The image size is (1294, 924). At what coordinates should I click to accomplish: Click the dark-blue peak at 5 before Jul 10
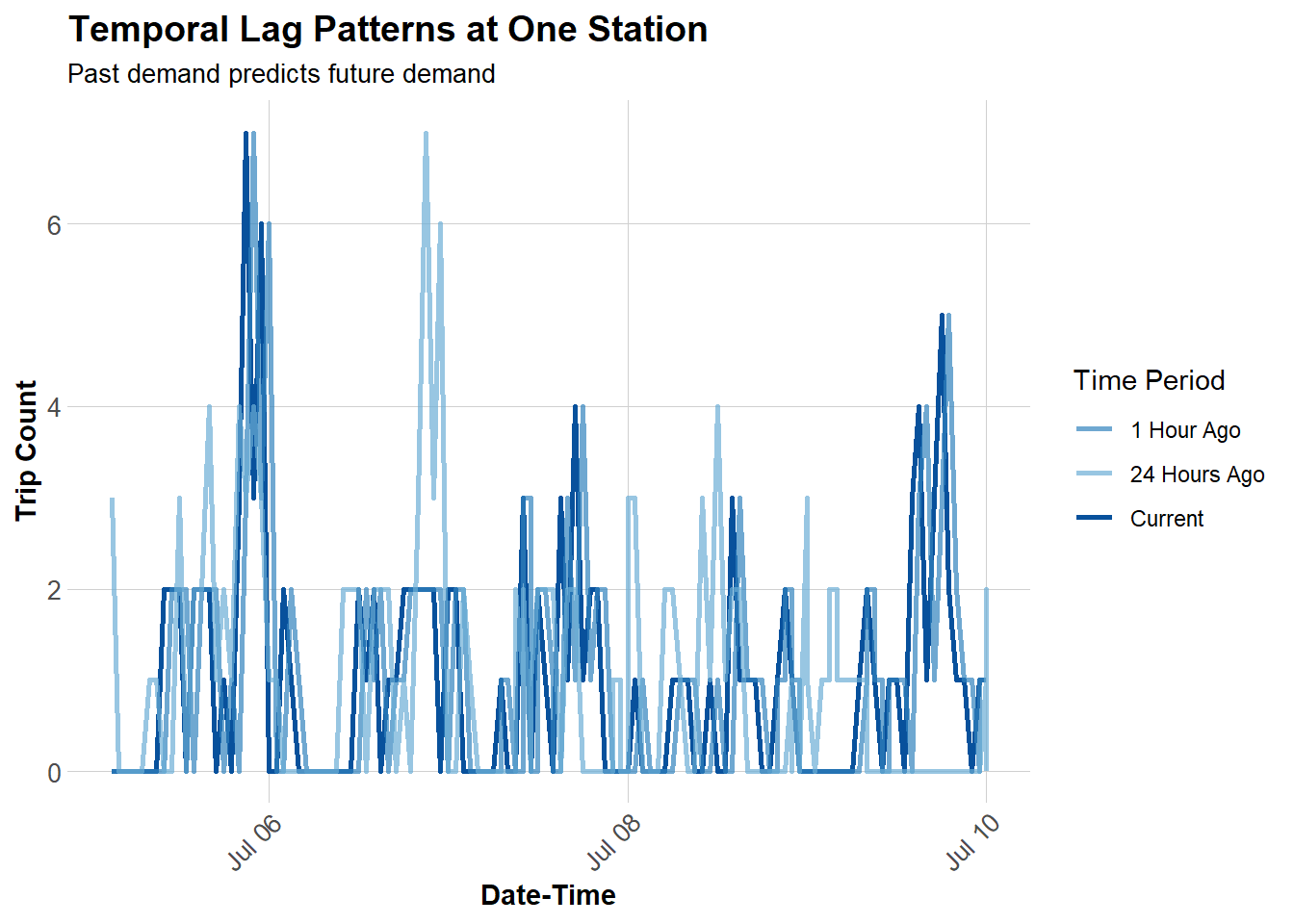coord(942,316)
